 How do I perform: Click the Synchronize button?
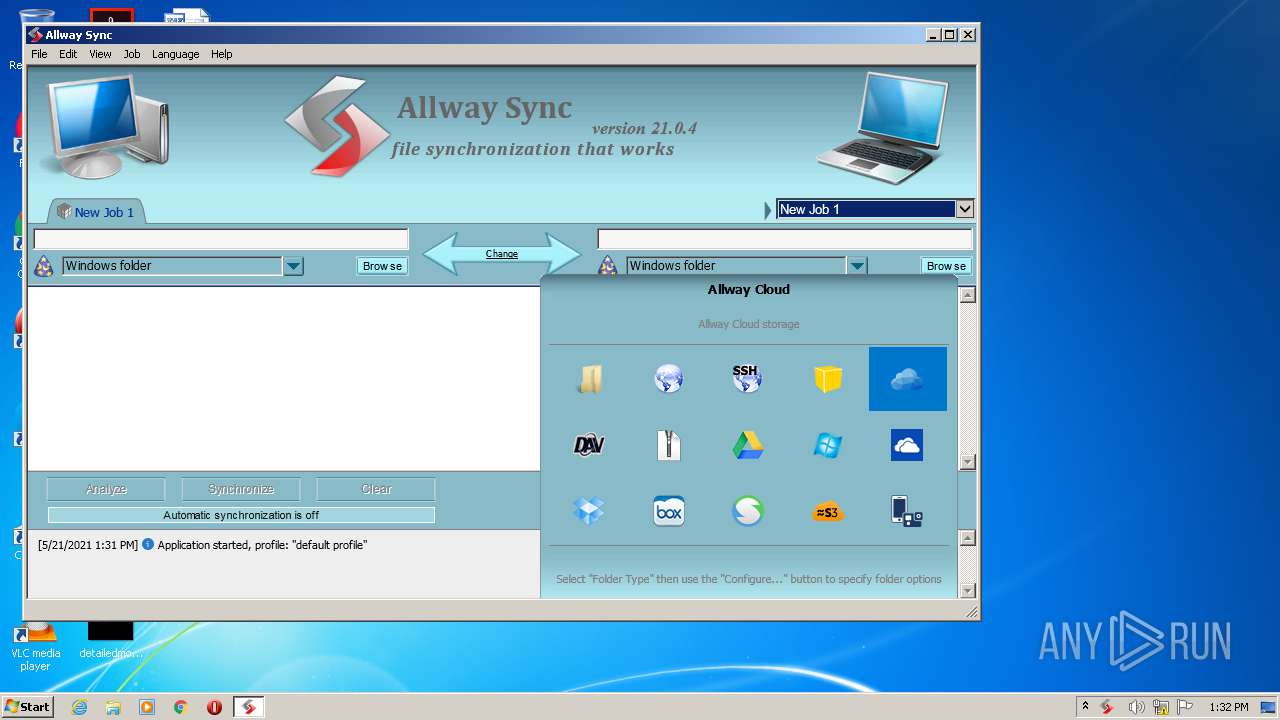[x=241, y=489]
